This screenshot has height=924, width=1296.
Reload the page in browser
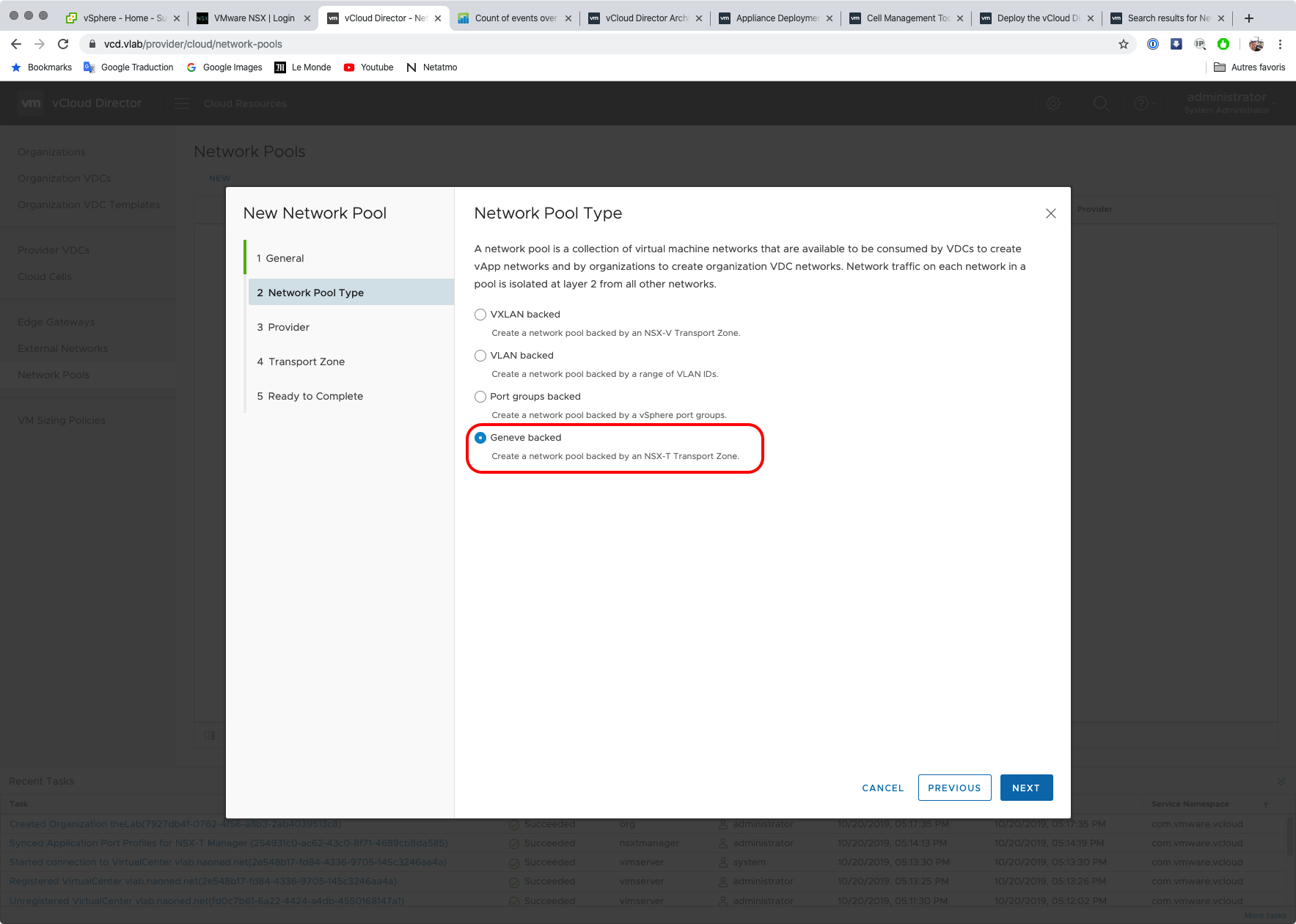click(63, 44)
